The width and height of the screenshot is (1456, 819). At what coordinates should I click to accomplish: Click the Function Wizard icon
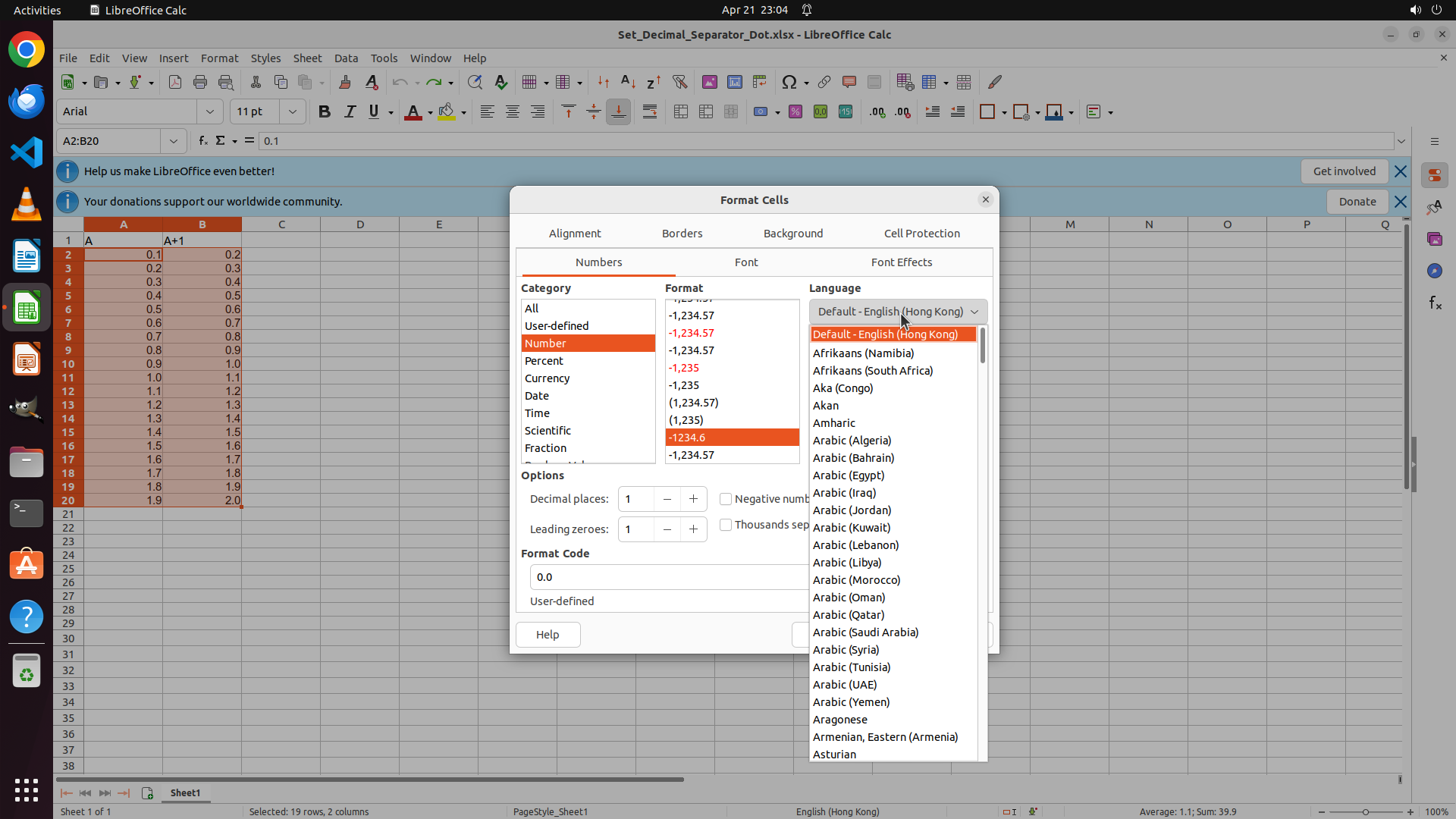click(x=202, y=141)
